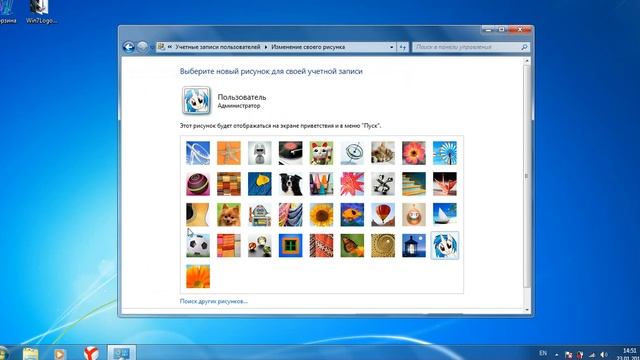
Task: Click 'Изменение своего рисунка' breadcrumb
Action: coord(308,47)
